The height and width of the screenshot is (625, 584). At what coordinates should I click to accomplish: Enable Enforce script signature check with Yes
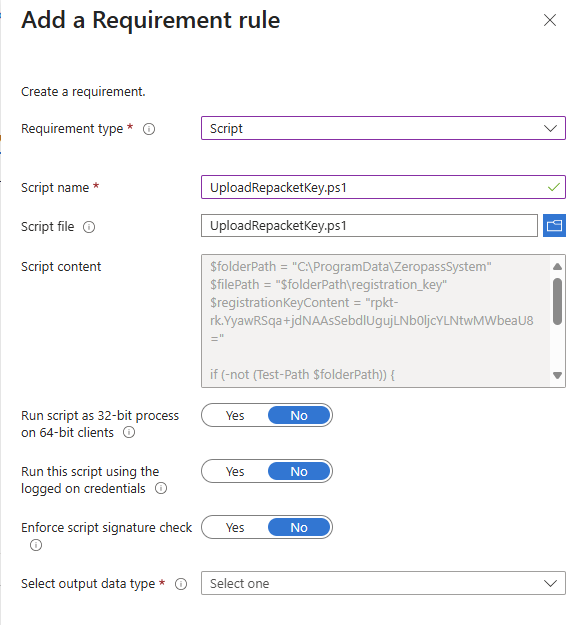pyautogui.click(x=235, y=527)
